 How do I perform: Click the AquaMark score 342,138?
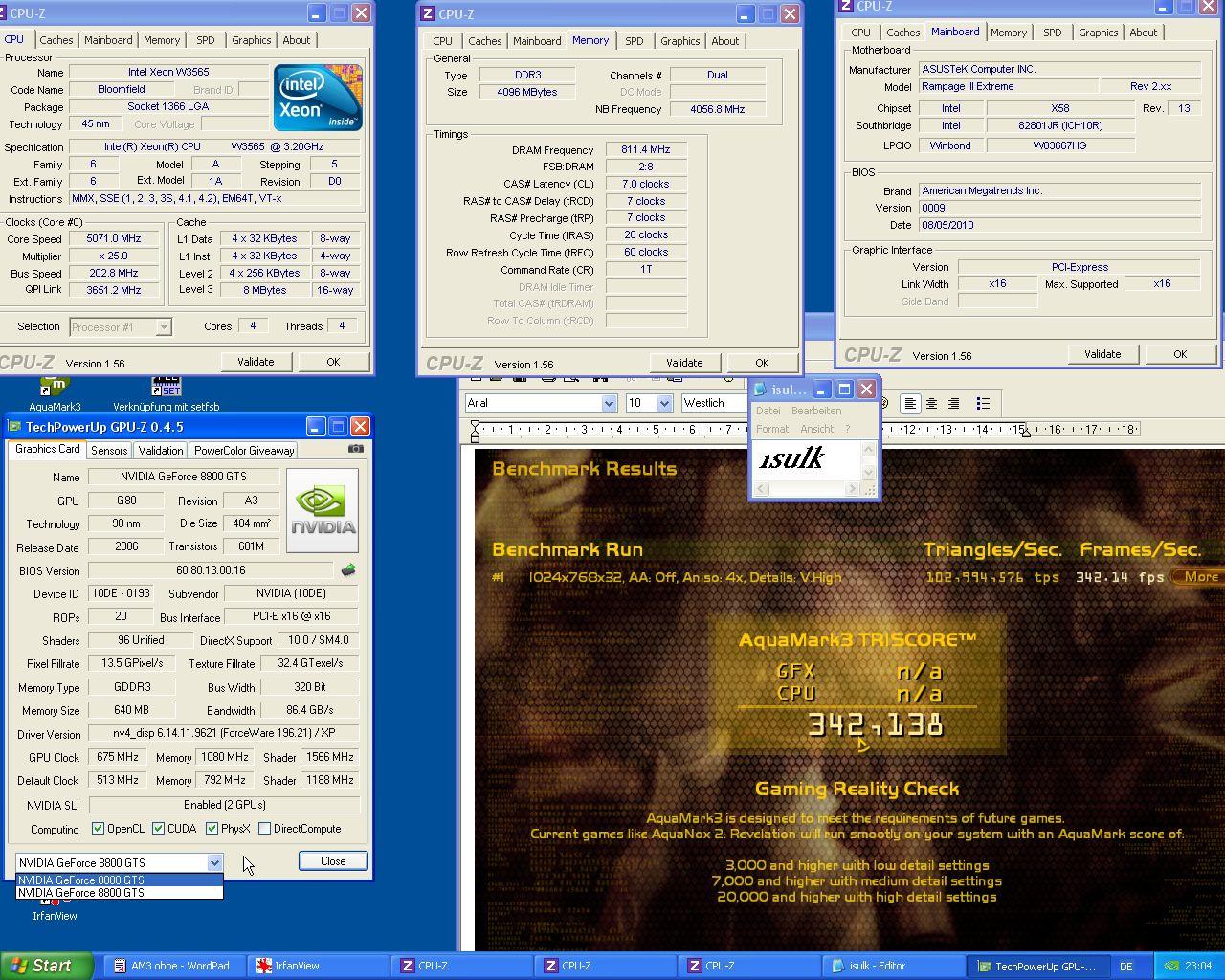click(x=876, y=724)
